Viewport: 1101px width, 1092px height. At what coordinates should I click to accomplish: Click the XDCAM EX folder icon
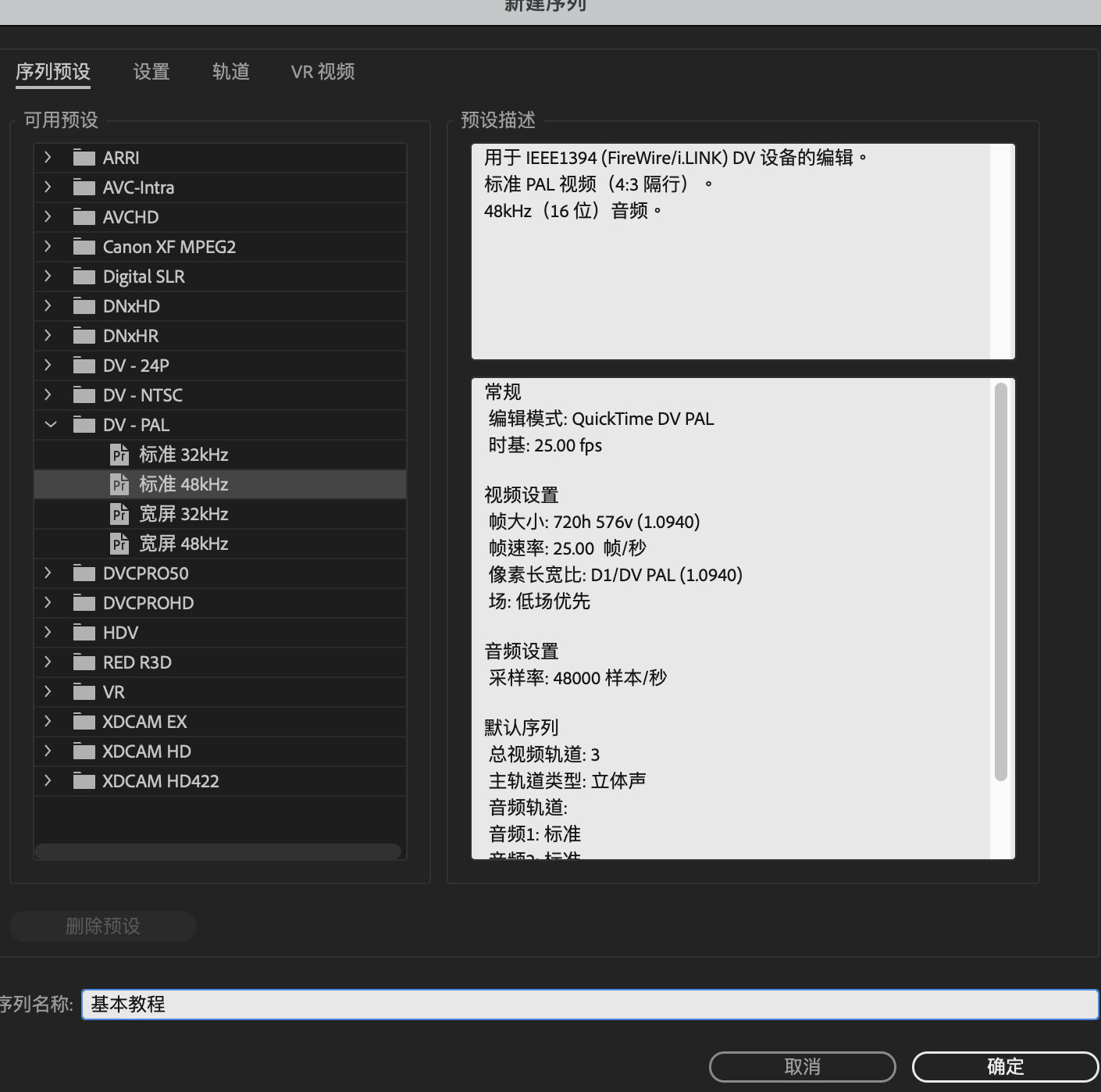click(x=84, y=721)
